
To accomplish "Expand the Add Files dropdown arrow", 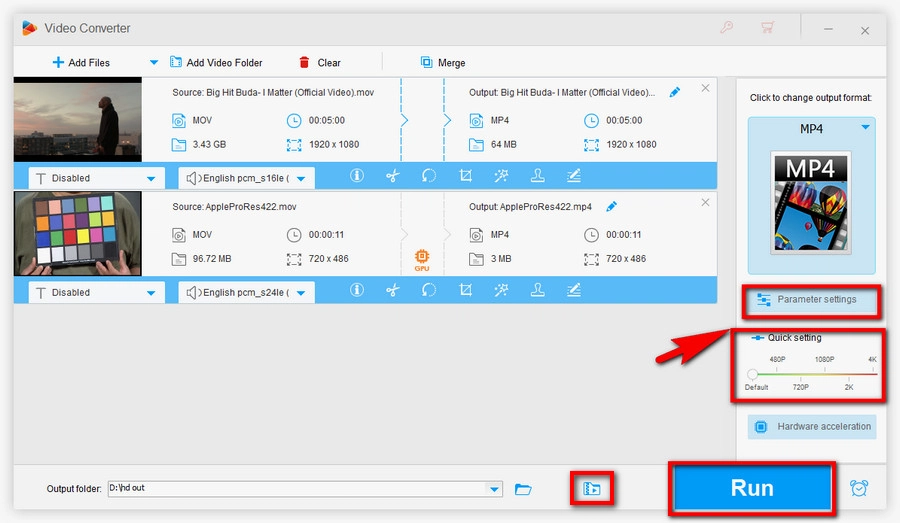I will pos(153,63).
